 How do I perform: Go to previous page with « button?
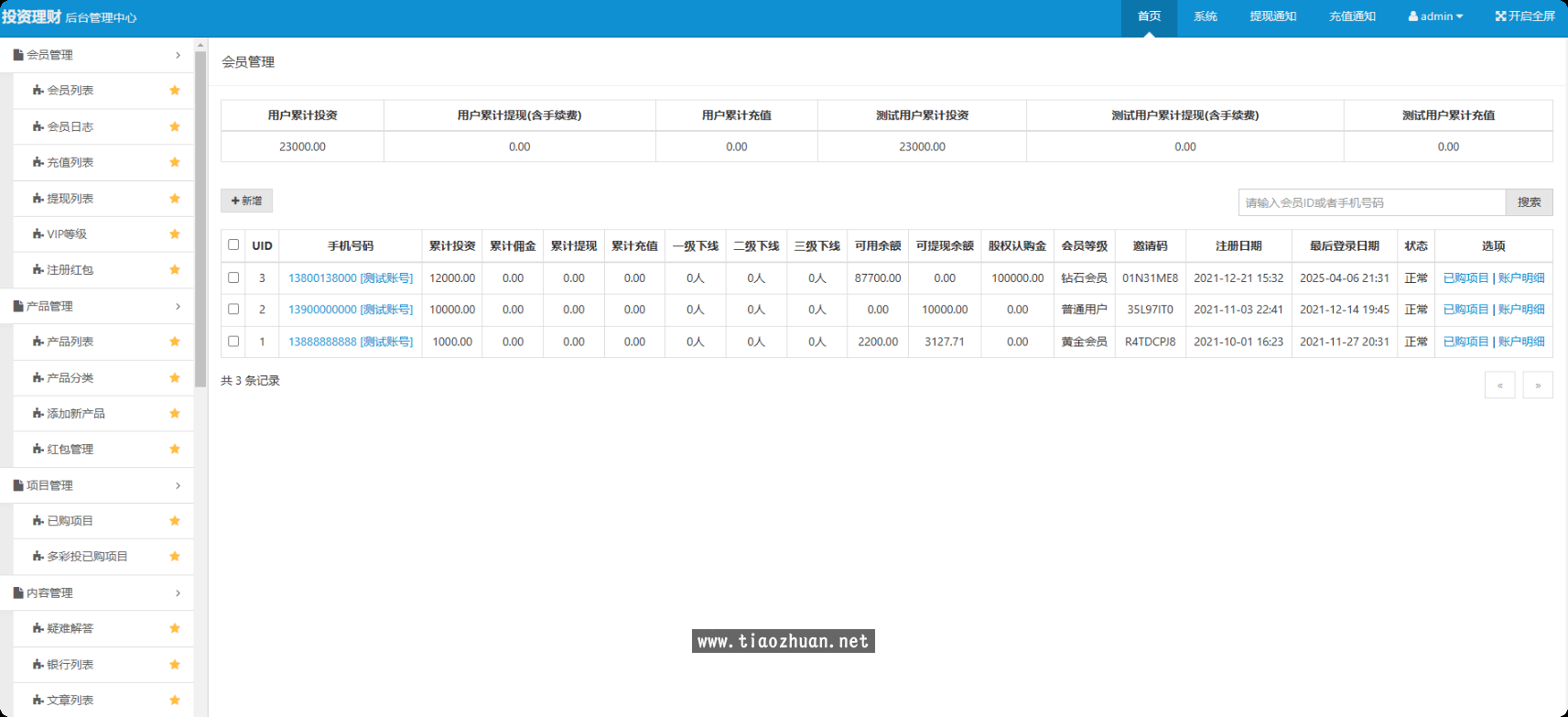coord(1499,386)
